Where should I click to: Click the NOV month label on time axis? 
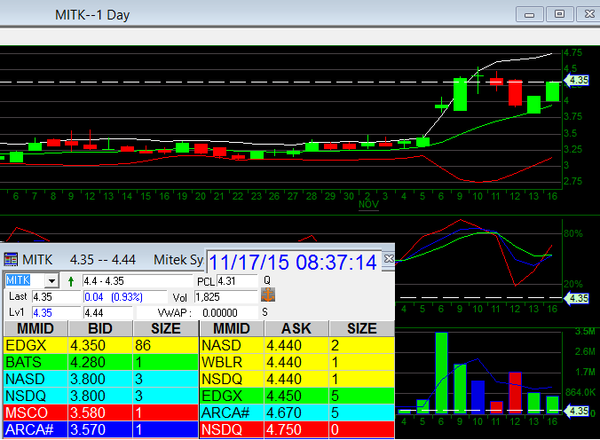point(367,205)
